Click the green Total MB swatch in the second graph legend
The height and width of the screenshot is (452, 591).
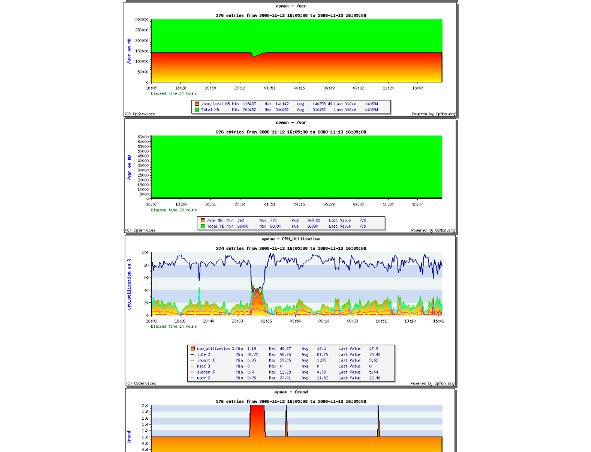tap(203, 226)
